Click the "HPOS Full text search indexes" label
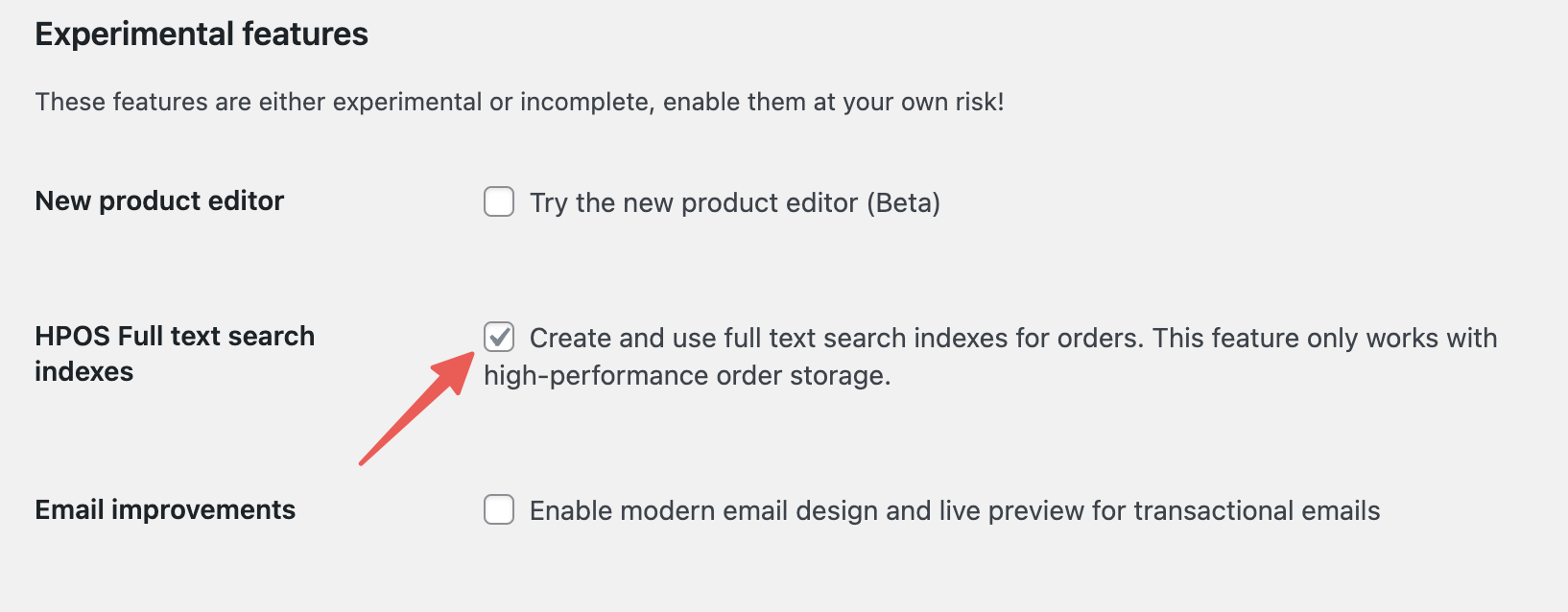 173,353
